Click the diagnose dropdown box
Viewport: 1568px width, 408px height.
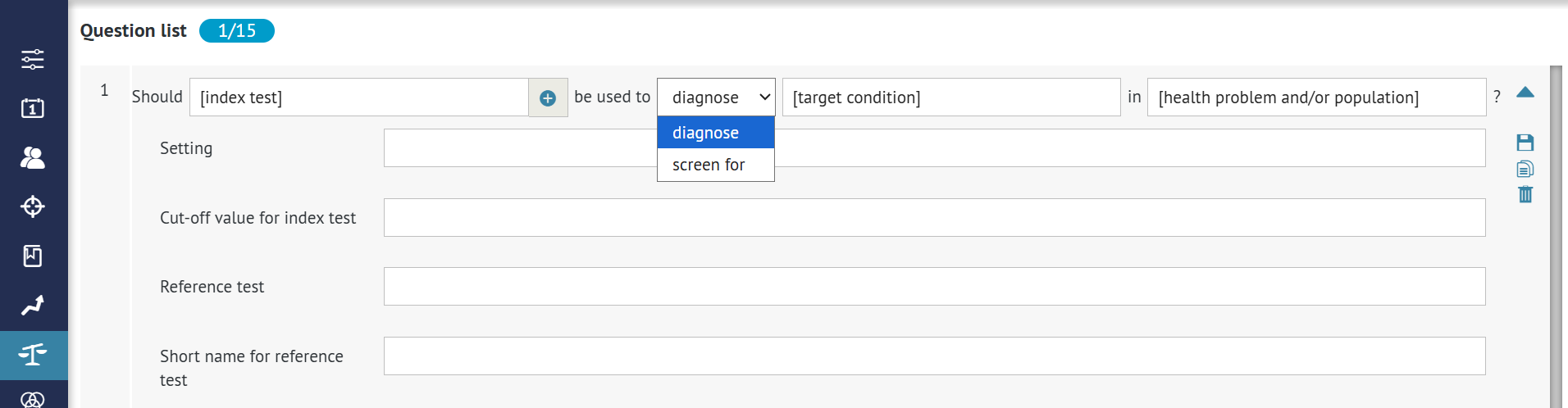[716, 97]
